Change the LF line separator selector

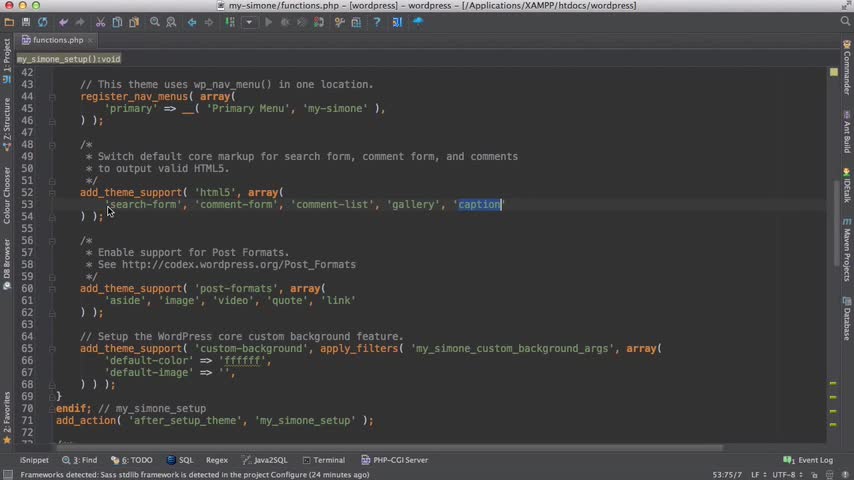tap(758, 475)
